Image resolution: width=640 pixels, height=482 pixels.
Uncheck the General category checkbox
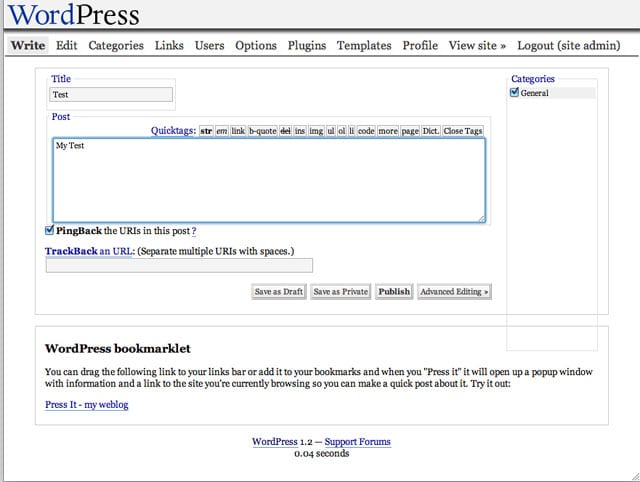pos(514,94)
